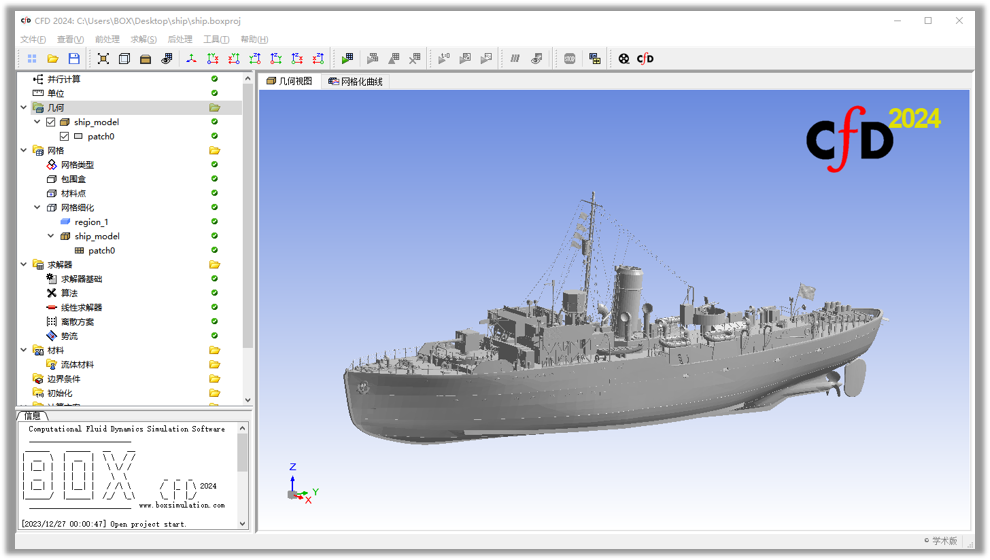Click the film reel animation icon
Image resolution: width=990 pixels, height=560 pixels.
[624, 59]
